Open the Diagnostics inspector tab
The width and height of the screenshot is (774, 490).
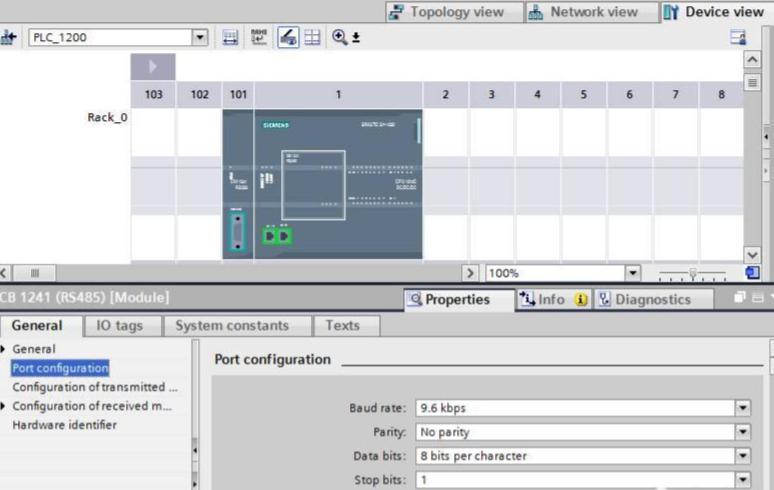tap(653, 300)
